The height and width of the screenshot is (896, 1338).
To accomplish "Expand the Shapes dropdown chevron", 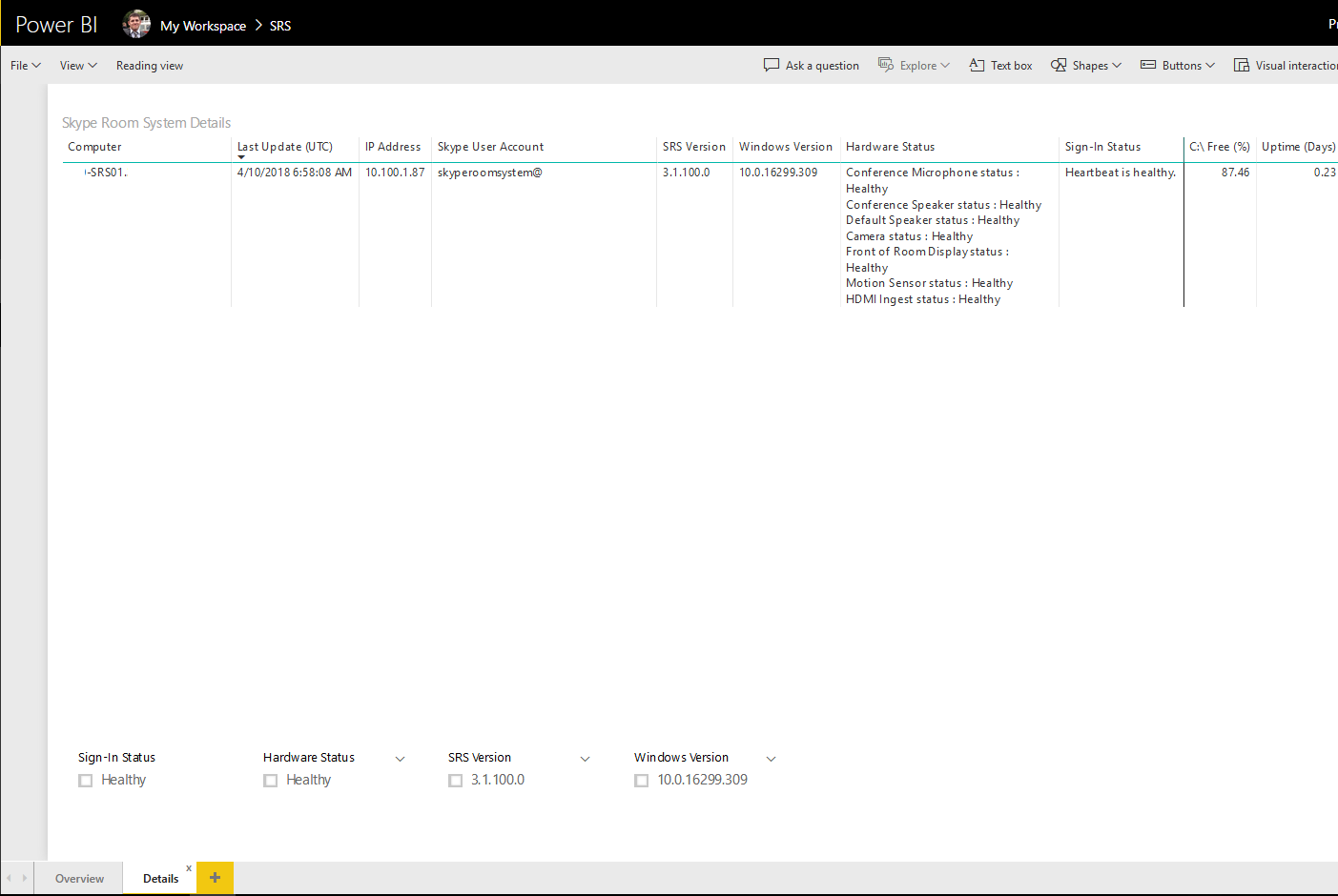I will (1117, 66).
